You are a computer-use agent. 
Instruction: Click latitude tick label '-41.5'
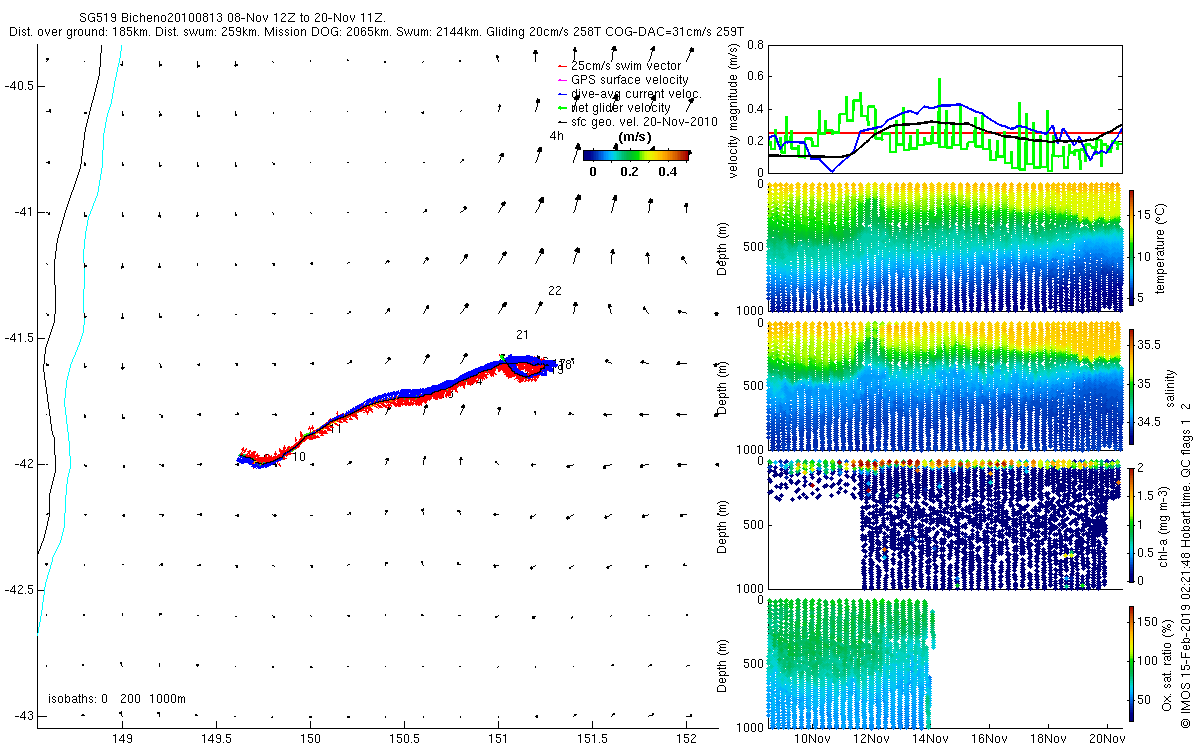pos(17,338)
